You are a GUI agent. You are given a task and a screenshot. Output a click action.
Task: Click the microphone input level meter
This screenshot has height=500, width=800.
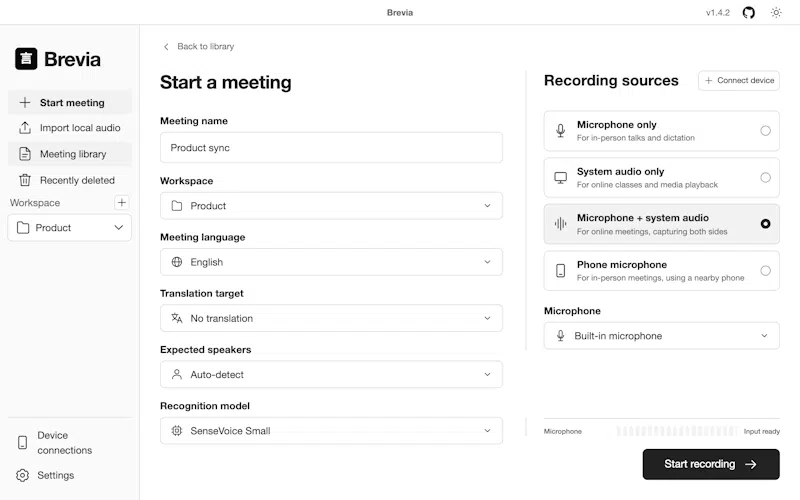tap(677, 431)
